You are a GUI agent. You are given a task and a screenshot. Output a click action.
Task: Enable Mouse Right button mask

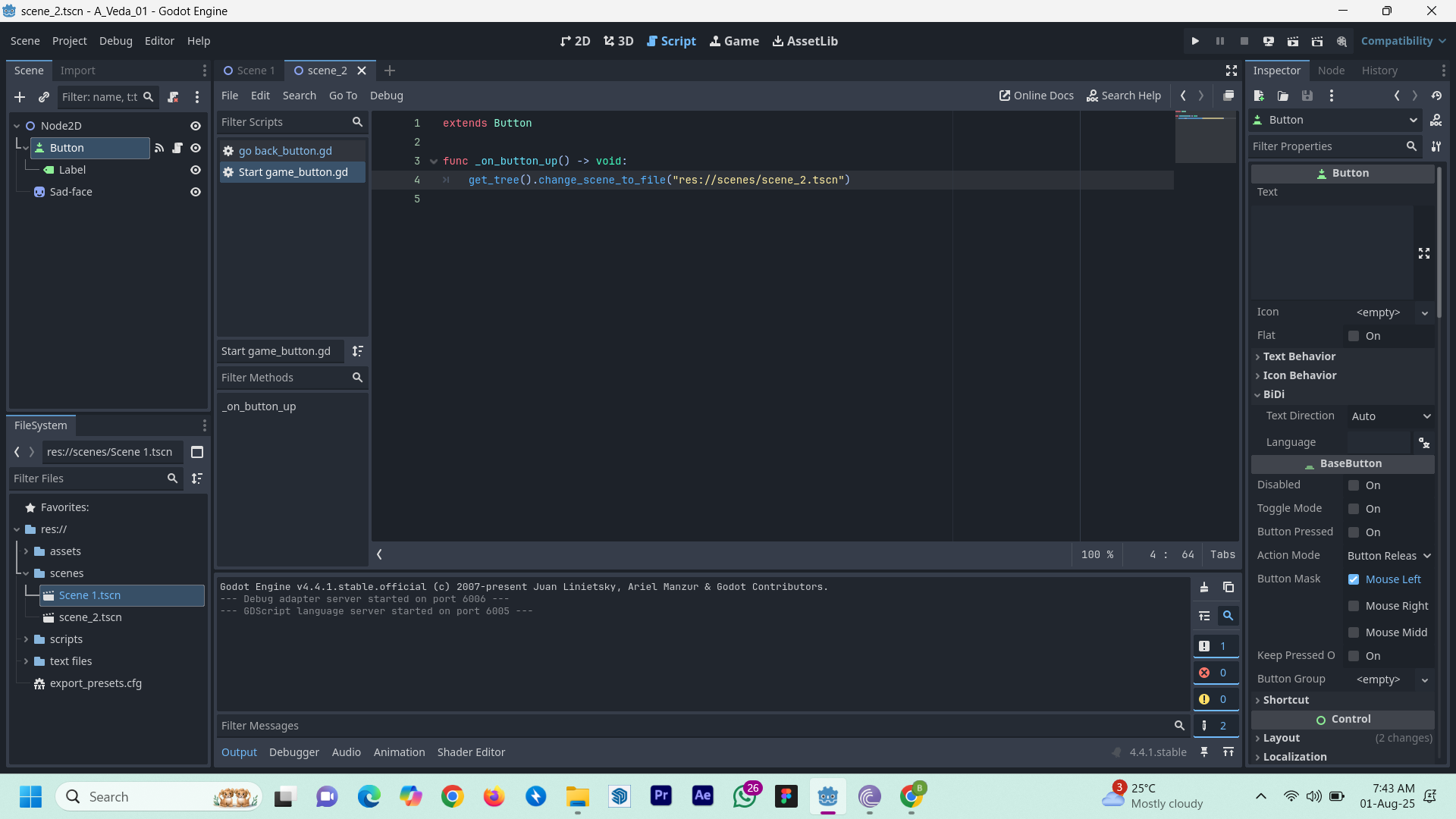pos(1354,606)
